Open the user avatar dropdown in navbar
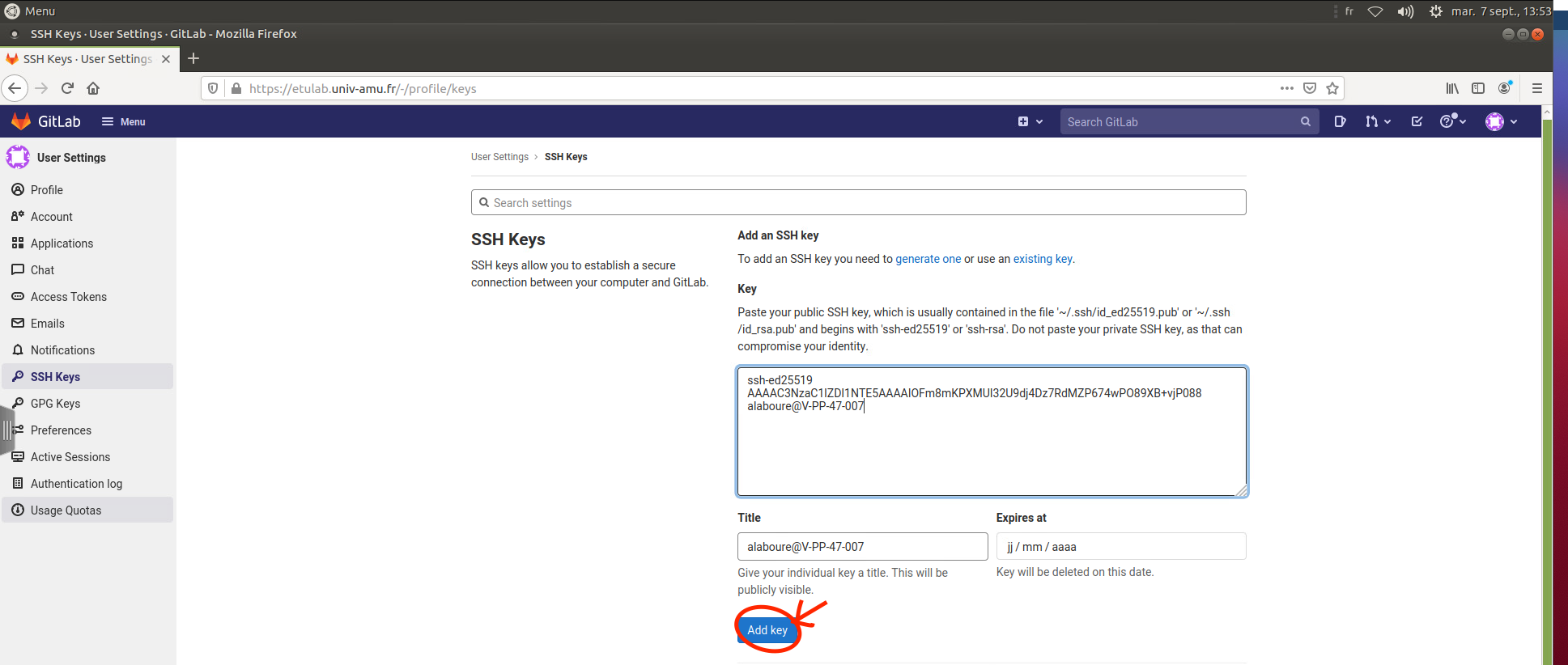The height and width of the screenshot is (665, 1568). [1502, 121]
